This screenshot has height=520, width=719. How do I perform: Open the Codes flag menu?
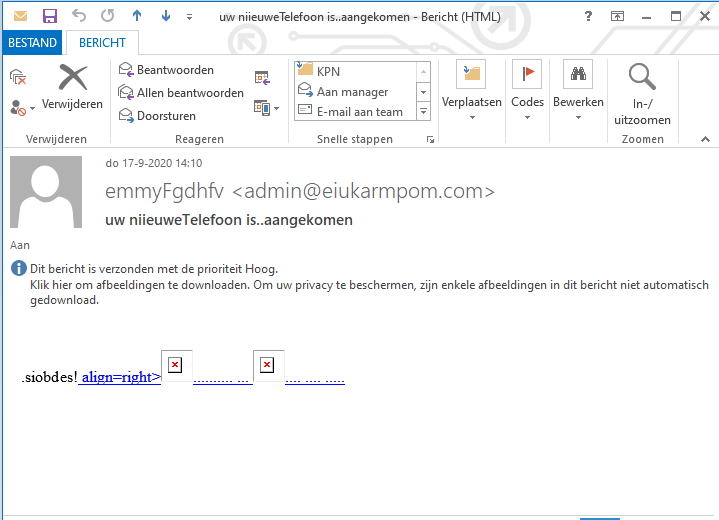coord(527,92)
